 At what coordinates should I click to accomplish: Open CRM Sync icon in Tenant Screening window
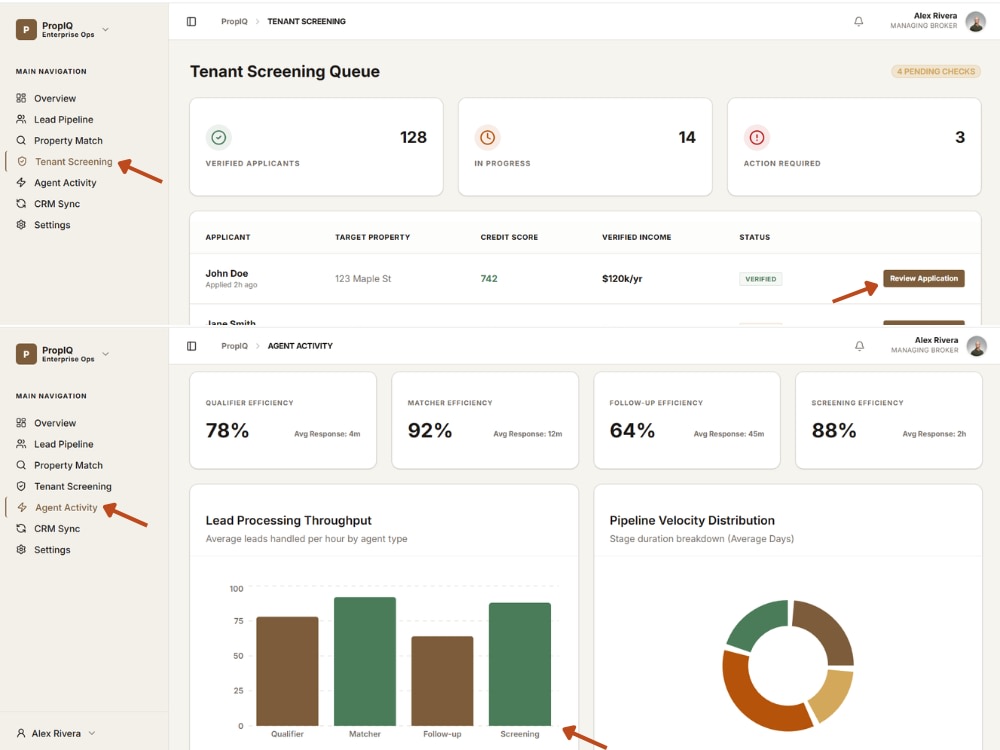click(x=21, y=203)
